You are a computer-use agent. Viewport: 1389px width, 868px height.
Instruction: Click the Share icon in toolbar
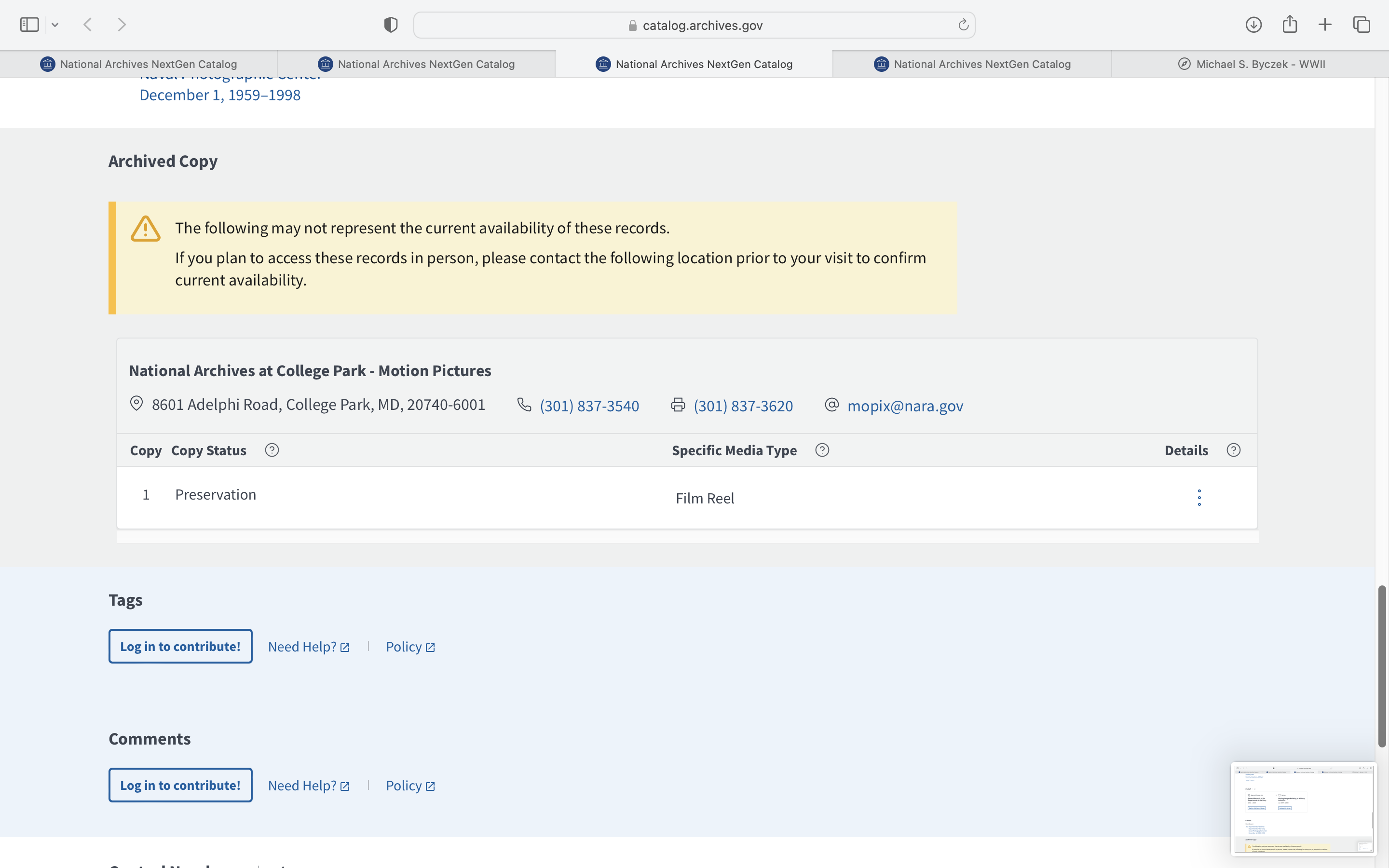pyautogui.click(x=1289, y=25)
